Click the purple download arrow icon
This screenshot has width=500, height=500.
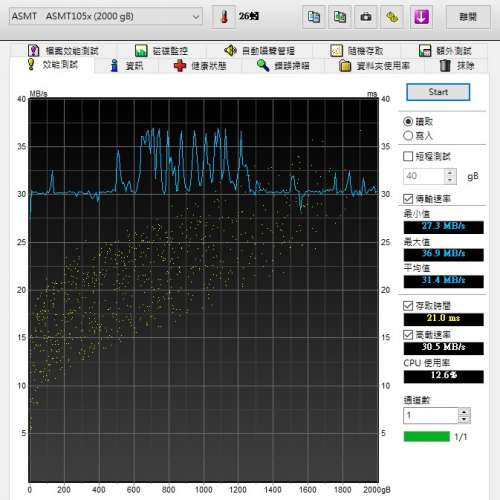click(x=421, y=17)
